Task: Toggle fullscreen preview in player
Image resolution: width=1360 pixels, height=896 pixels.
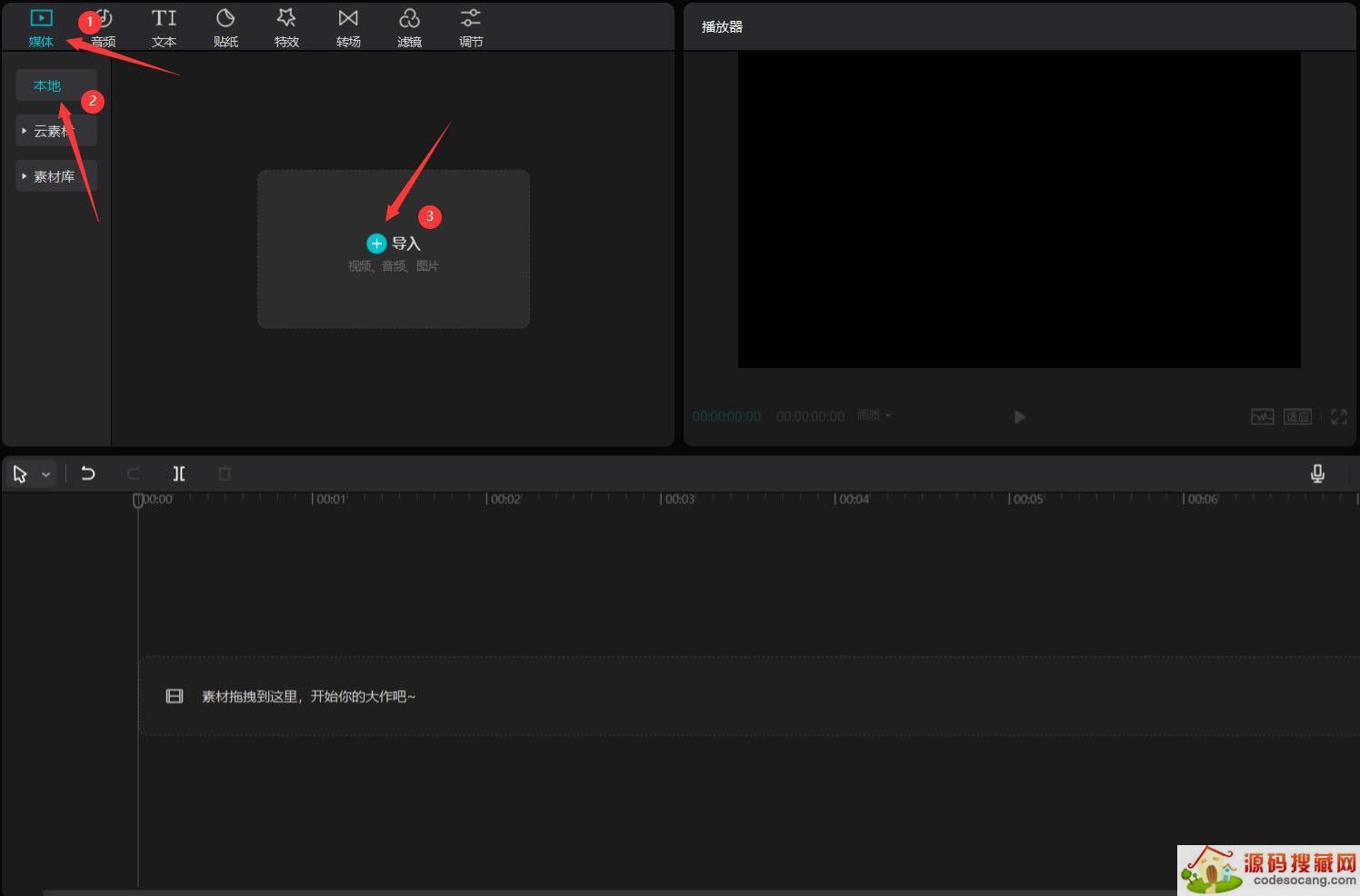Action: click(1339, 416)
